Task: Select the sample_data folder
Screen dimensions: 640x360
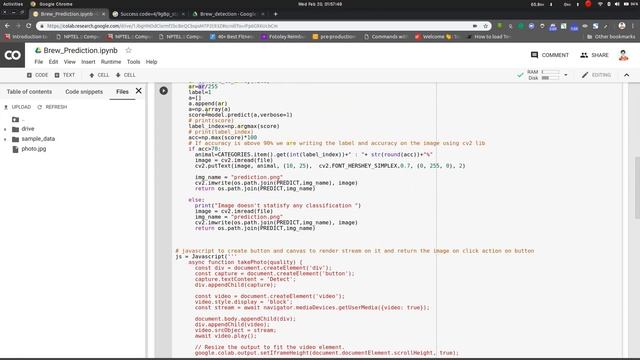Action: click(x=33, y=139)
